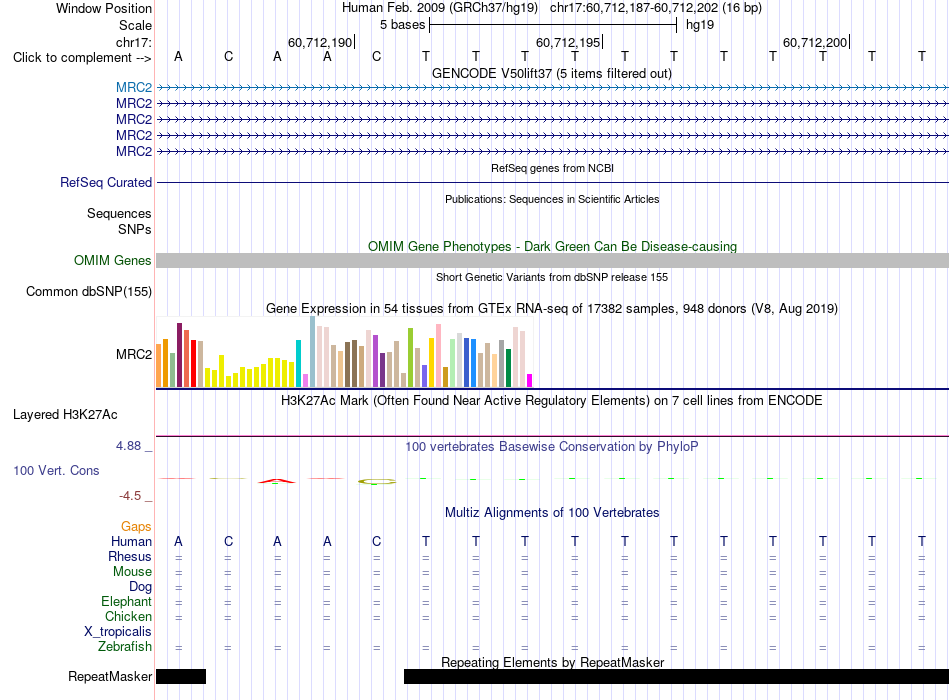Click the short black RepeatMasker block
The image size is (950, 700).
click(181, 676)
